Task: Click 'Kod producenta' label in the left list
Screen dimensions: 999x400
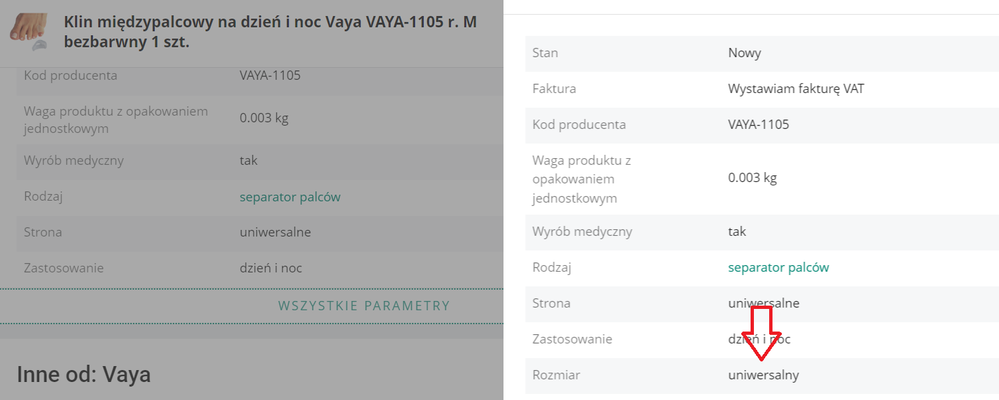Action: (71, 75)
